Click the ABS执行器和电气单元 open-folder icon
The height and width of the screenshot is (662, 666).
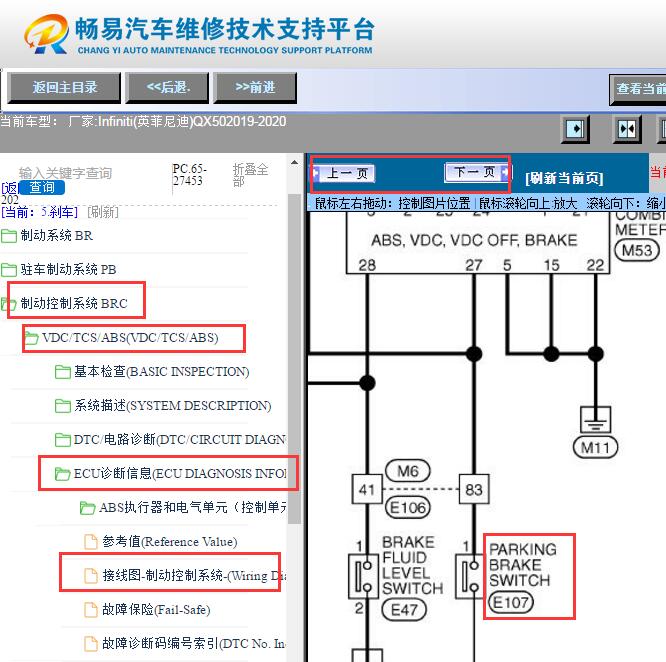tap(87, 508)
